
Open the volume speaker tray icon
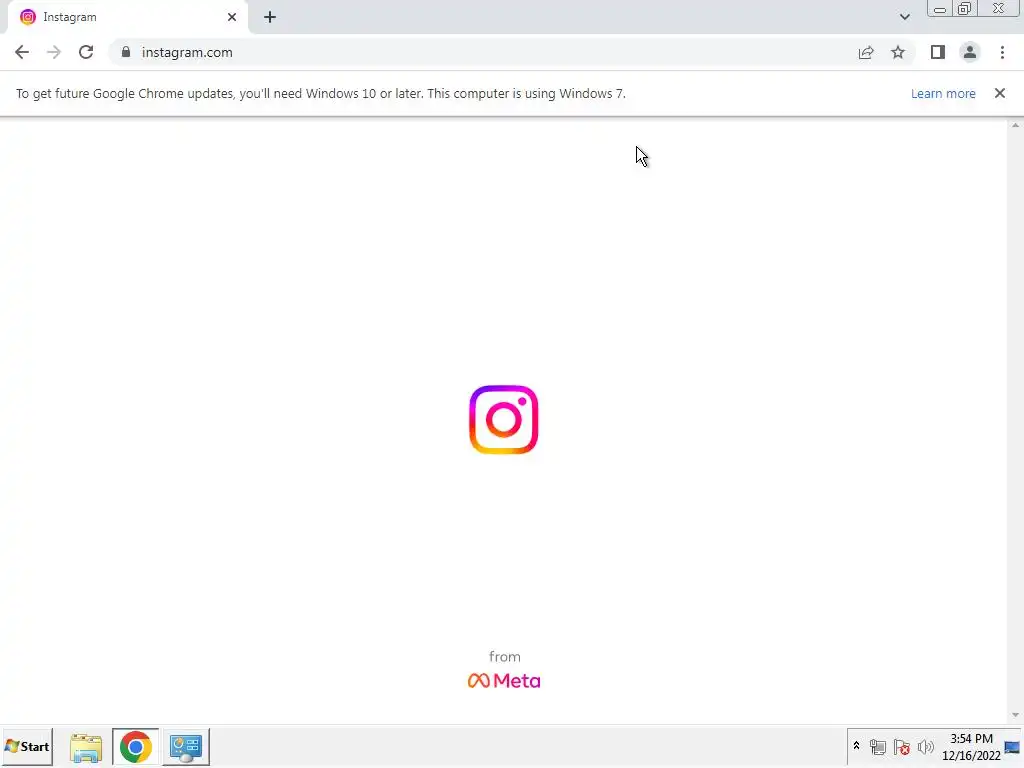(925, 746)
